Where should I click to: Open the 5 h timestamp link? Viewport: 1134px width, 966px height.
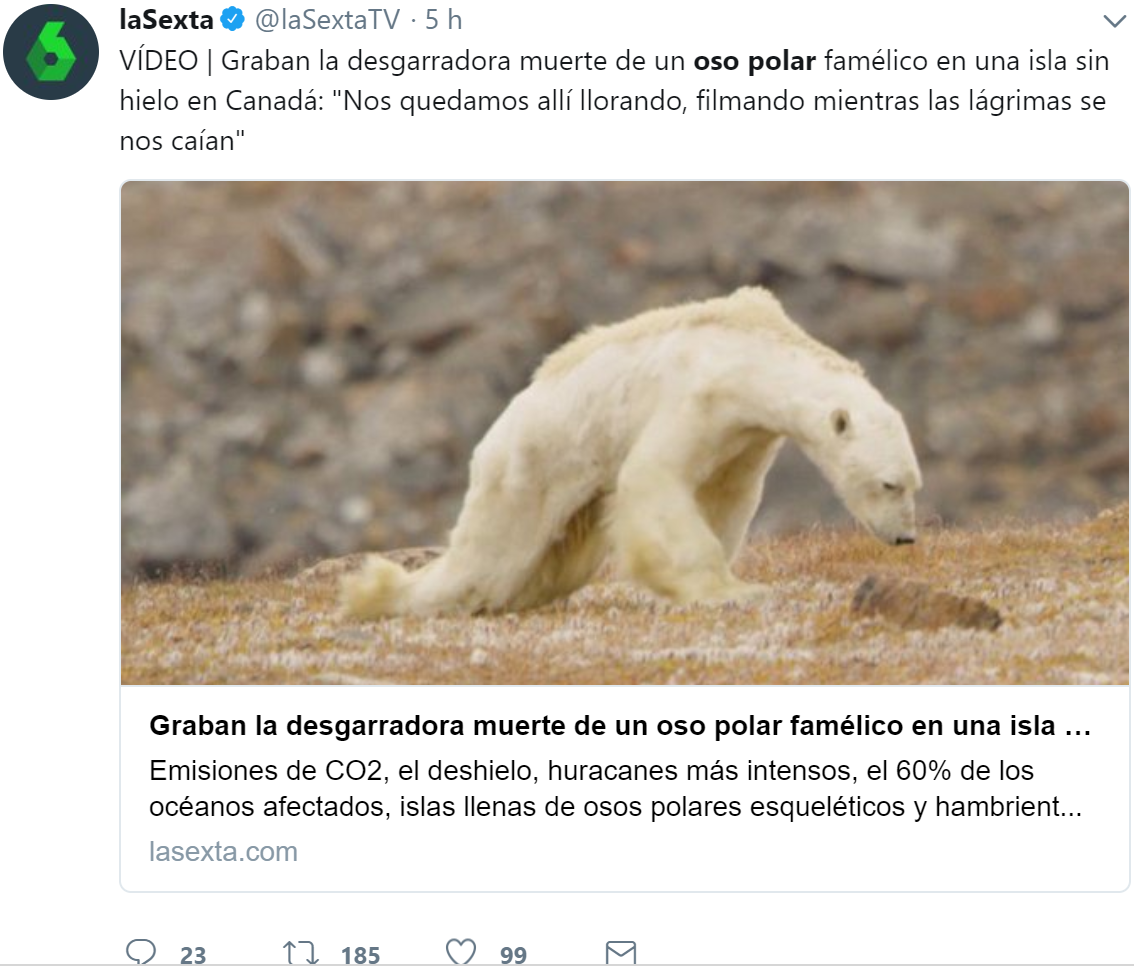click(443, 20)
